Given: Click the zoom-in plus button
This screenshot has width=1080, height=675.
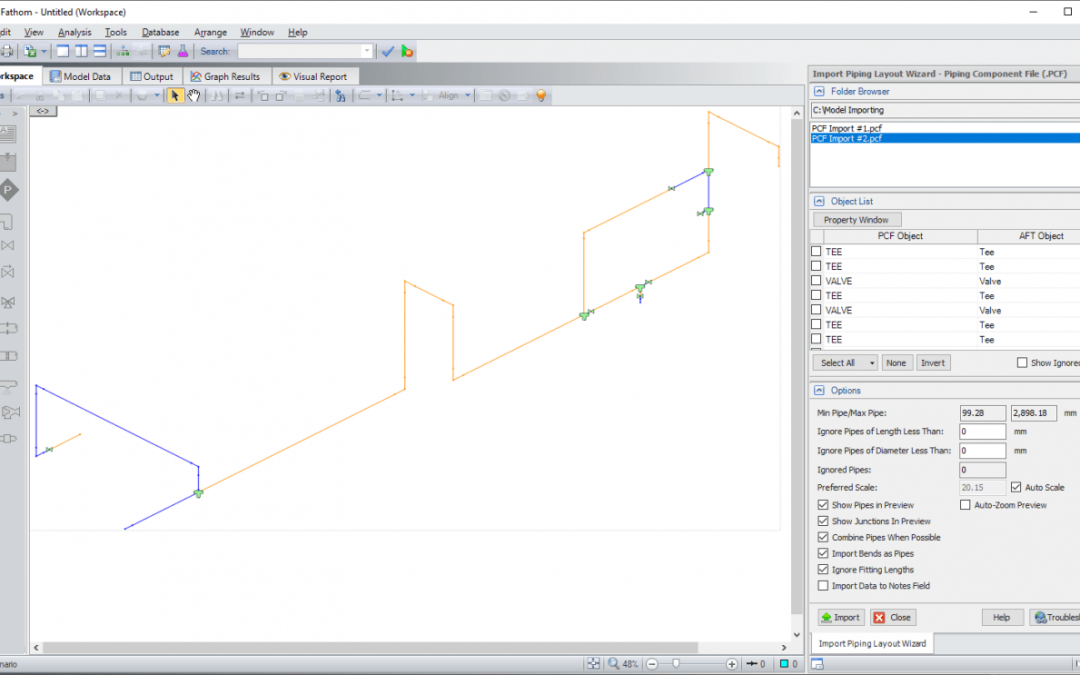Looking at the screenshot, I should point(732,664).
